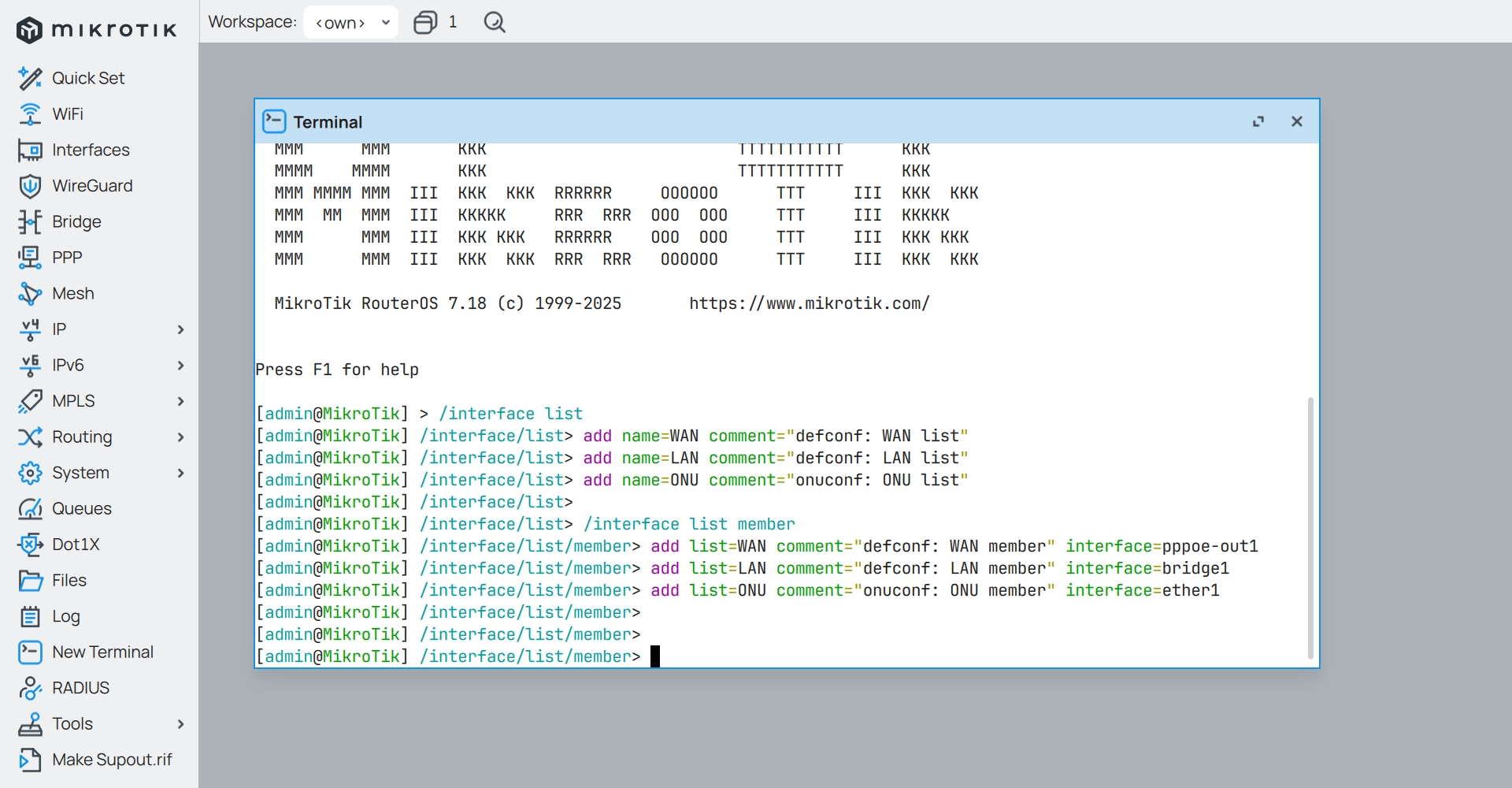Click the 'name=LAN' command text

click(x=660, y=458)
